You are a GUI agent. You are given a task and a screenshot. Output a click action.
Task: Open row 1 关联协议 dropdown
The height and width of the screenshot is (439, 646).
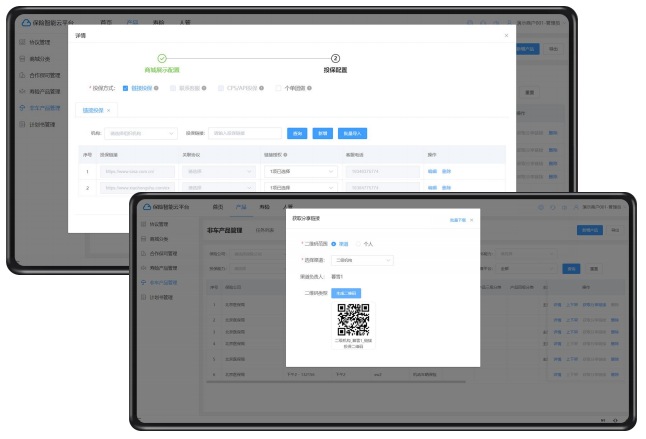(x=219, y=171)
